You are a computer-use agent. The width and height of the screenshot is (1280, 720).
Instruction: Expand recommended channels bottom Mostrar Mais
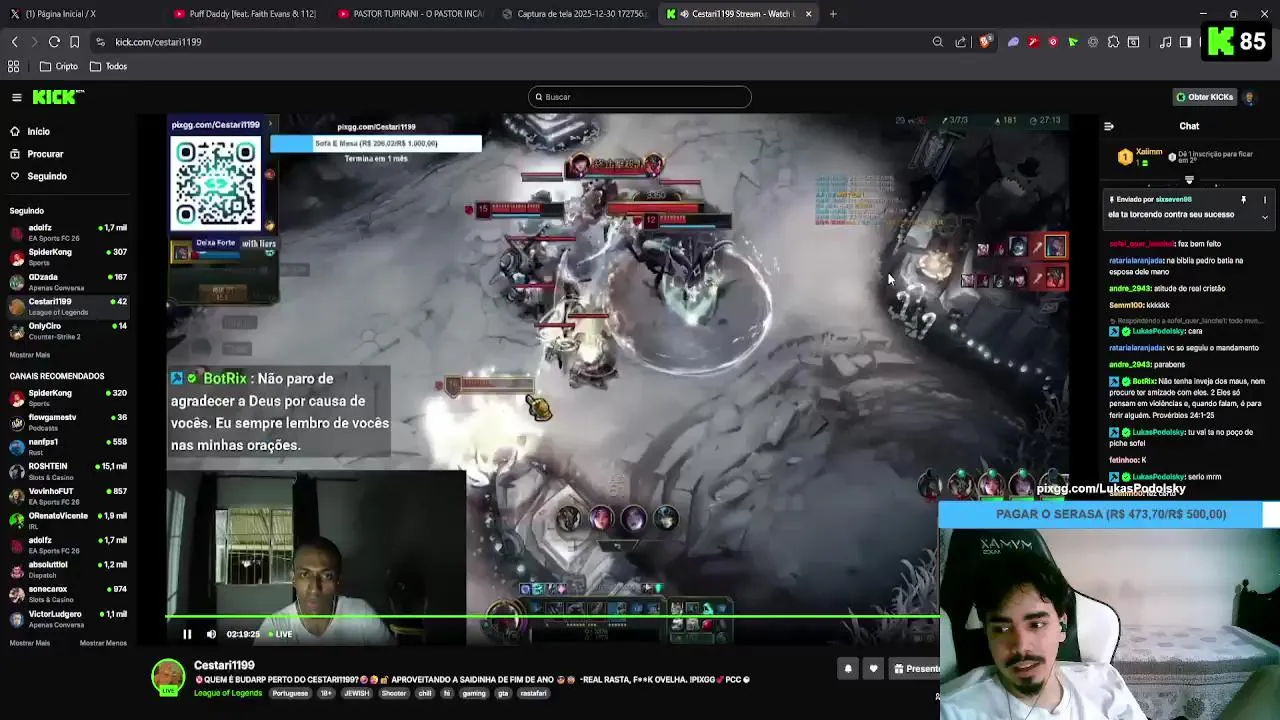29,643
